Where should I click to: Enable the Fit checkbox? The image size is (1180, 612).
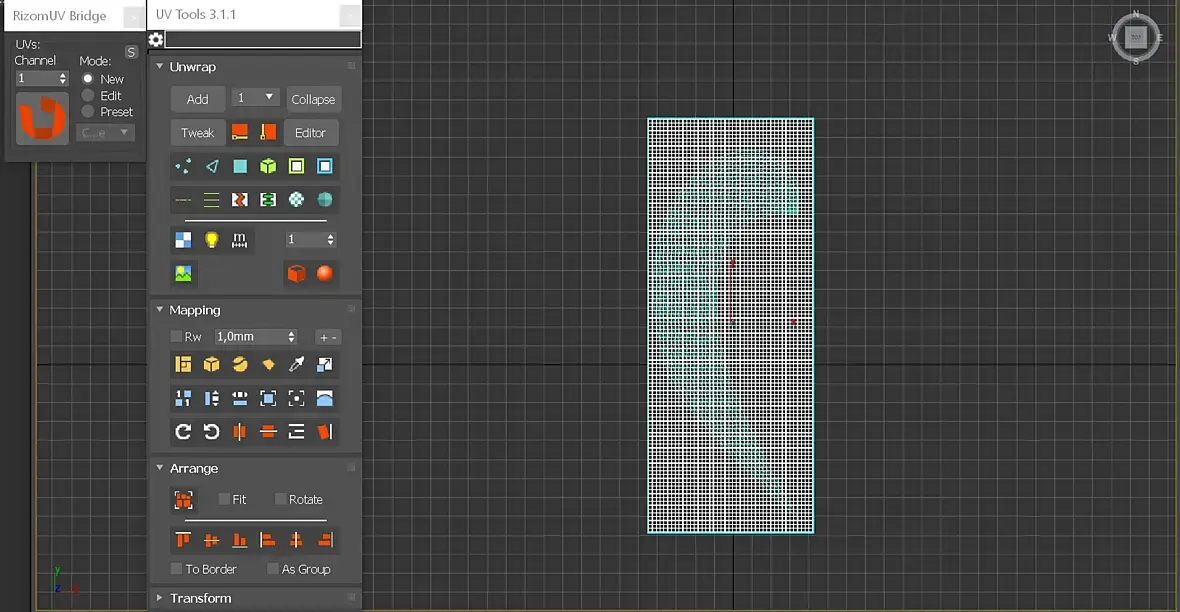(224, 499)
